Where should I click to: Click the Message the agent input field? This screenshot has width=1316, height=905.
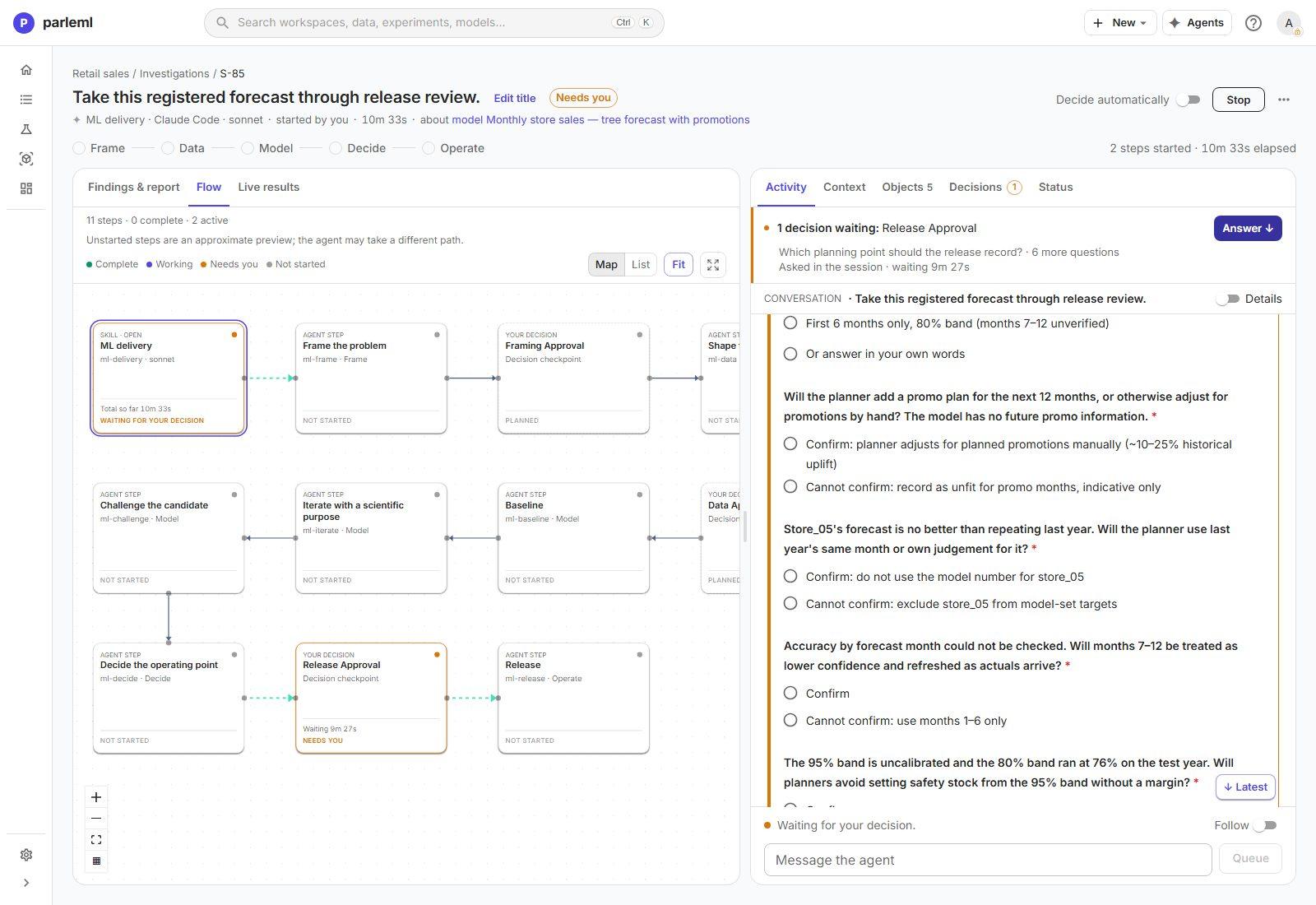point(987,860)
